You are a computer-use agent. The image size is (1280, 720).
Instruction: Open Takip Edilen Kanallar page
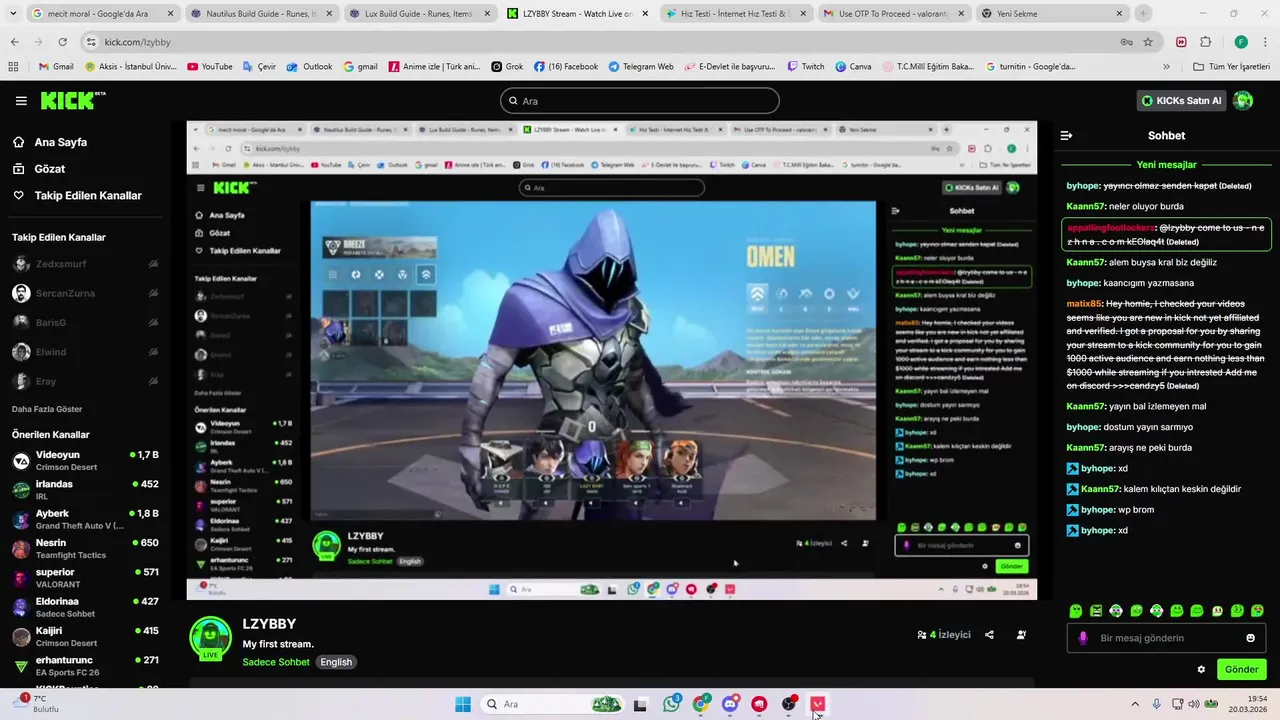pos(77,196)
